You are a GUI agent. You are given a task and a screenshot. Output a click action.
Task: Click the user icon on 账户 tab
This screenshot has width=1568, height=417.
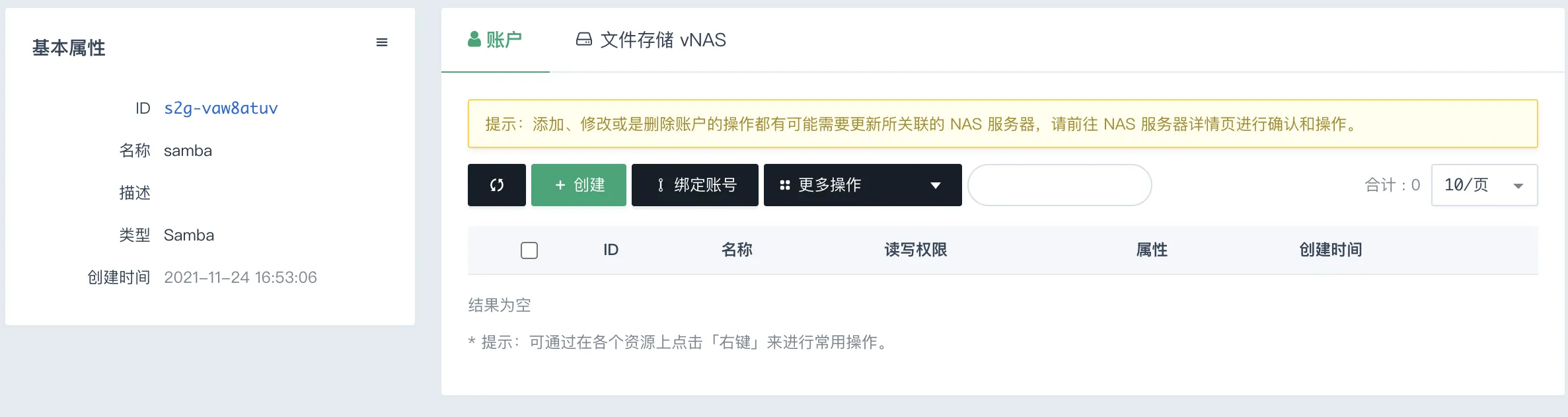click(x=474, y=40)
